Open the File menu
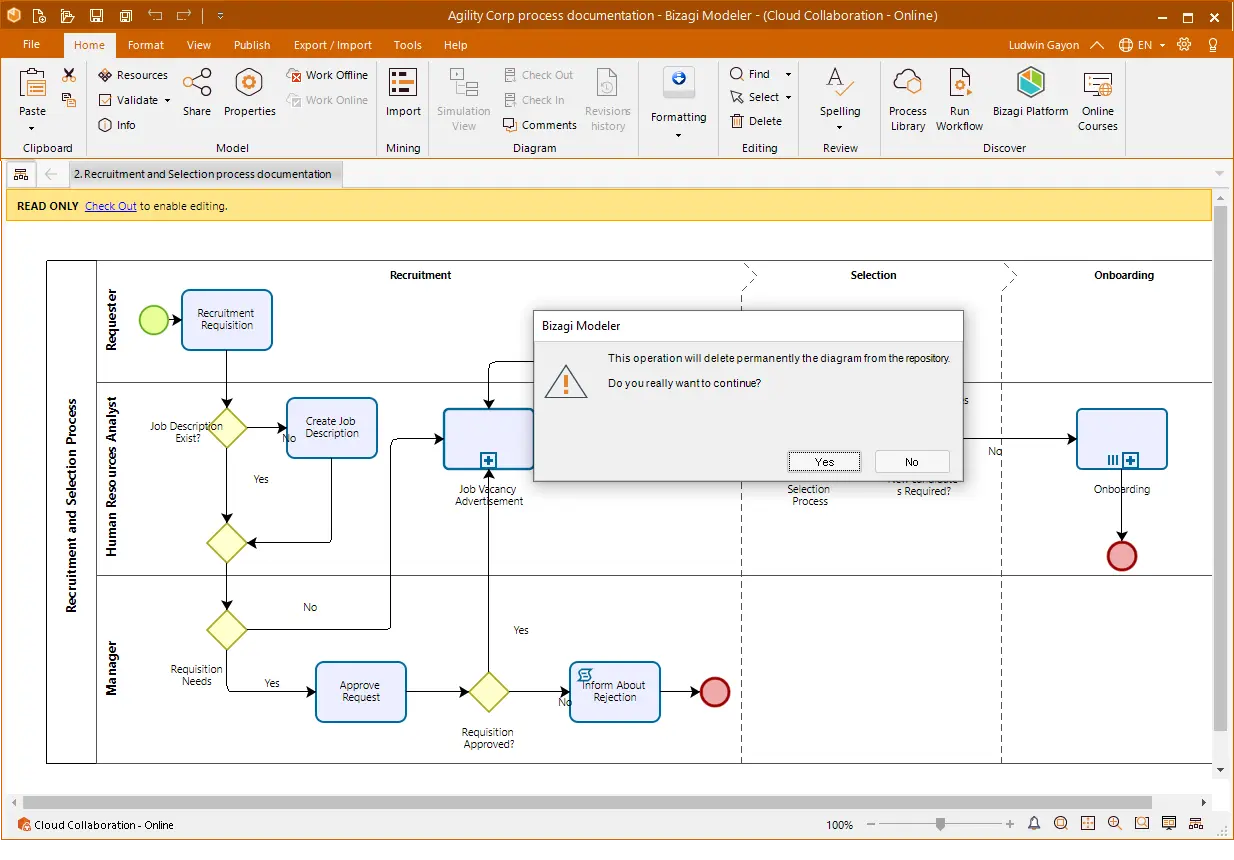Image resolution: width=1234 pixels, height=860 pixels. [x=31, y=45]
